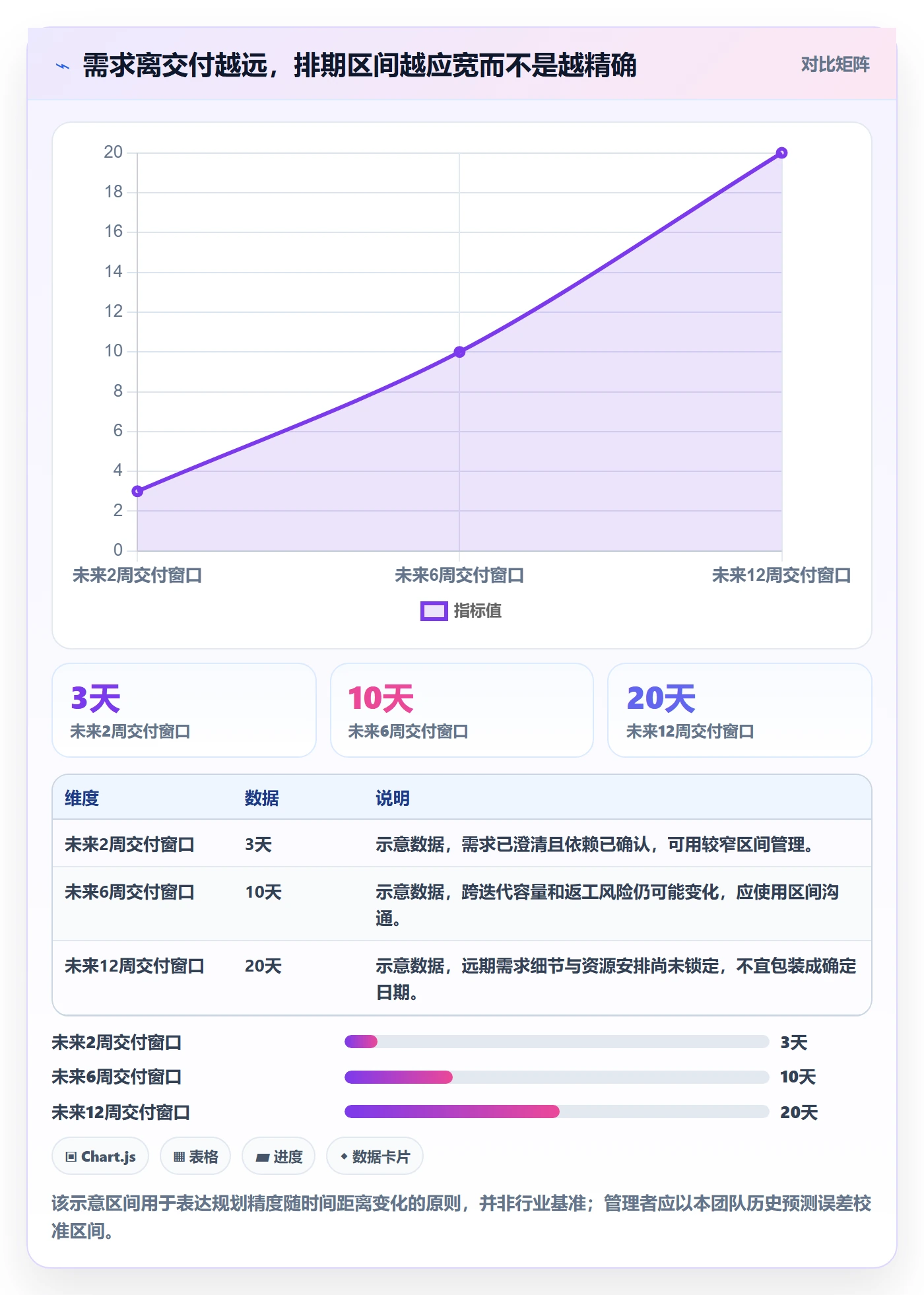Screen dimensions: 924x1295
Task: Click the chart point at 未来12周交付窗口
Action: (x=781, y=153)
